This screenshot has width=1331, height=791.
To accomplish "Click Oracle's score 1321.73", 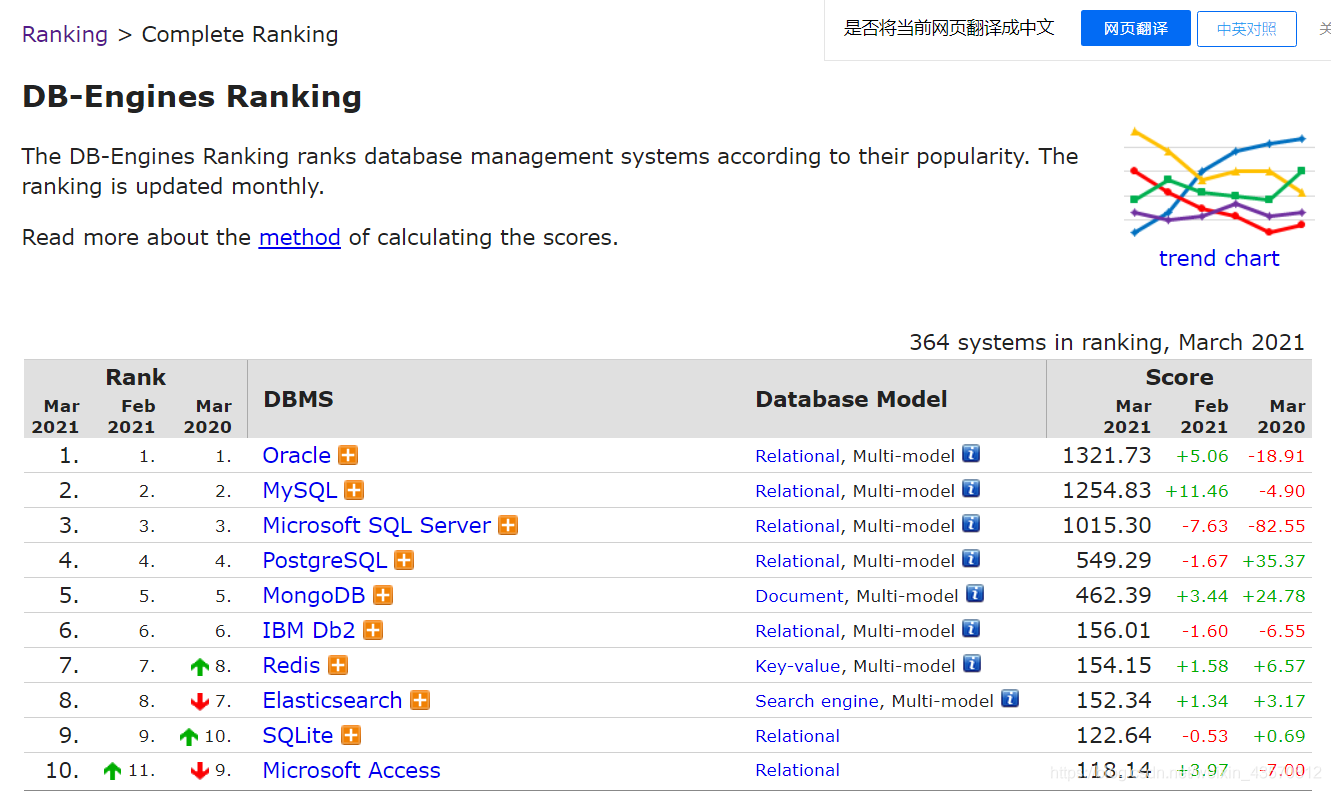I will pyautogui.click(x=1107, y=455).
